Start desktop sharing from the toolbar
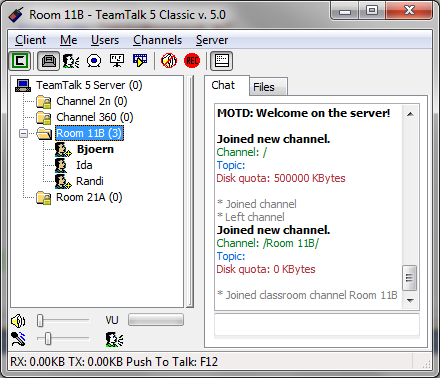The width and height of the screenshot is (440, 378). coord(117,61)
